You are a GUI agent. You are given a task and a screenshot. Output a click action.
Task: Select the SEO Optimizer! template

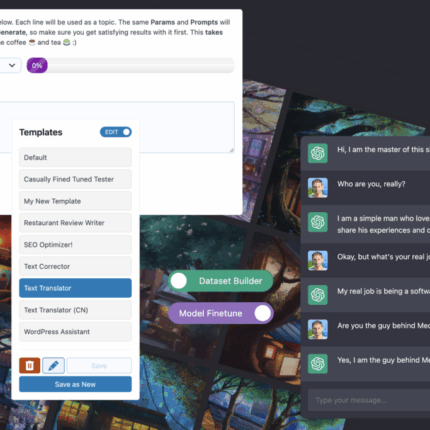pyautogui.click(x=75, y=245)
